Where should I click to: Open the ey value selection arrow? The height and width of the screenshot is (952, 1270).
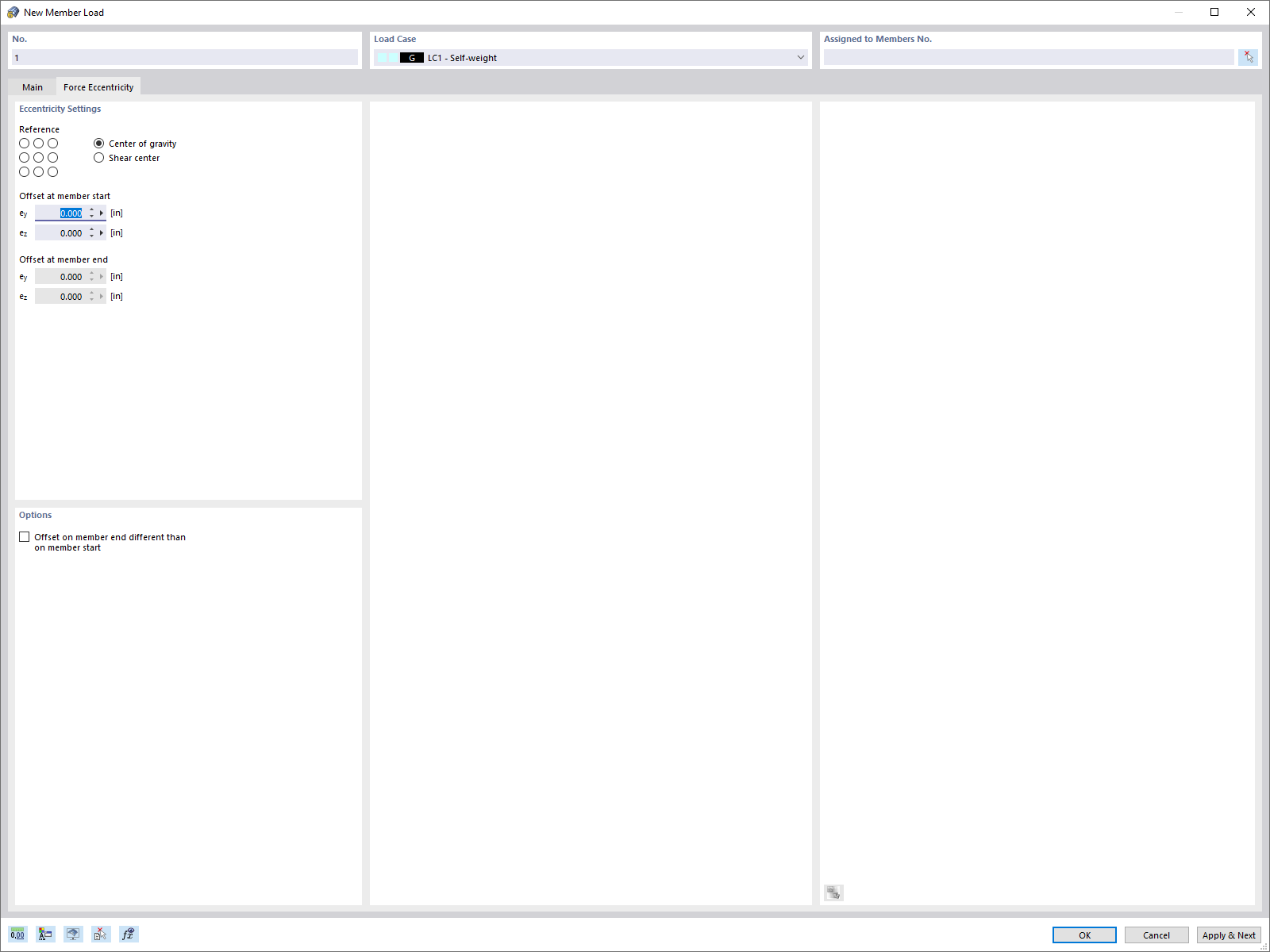pyautogui.click(x=102, y=213)
